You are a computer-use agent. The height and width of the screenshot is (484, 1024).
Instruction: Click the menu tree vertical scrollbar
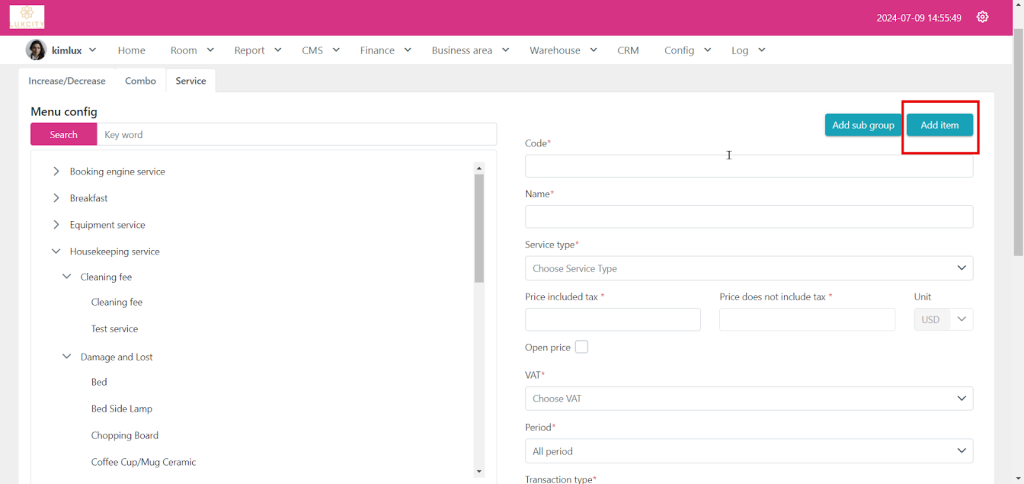pos(479,230)
